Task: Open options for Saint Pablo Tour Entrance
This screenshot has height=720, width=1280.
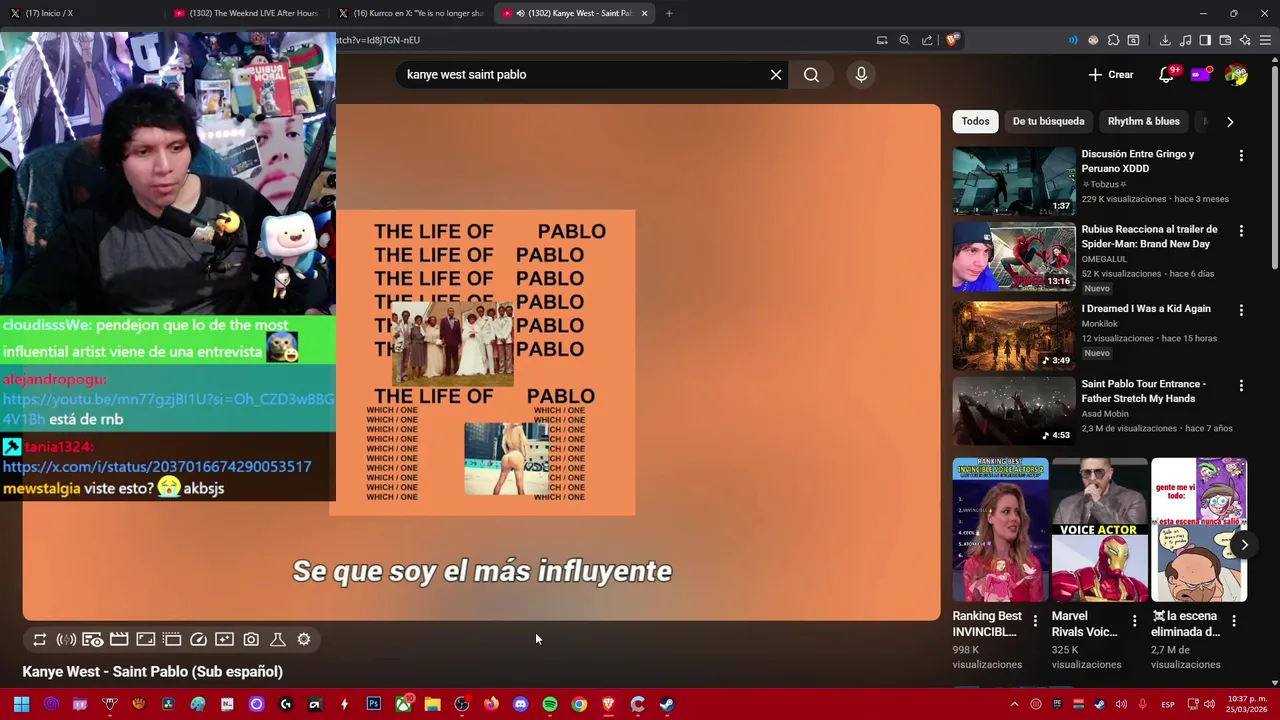Action: (x=1241, y=385)
